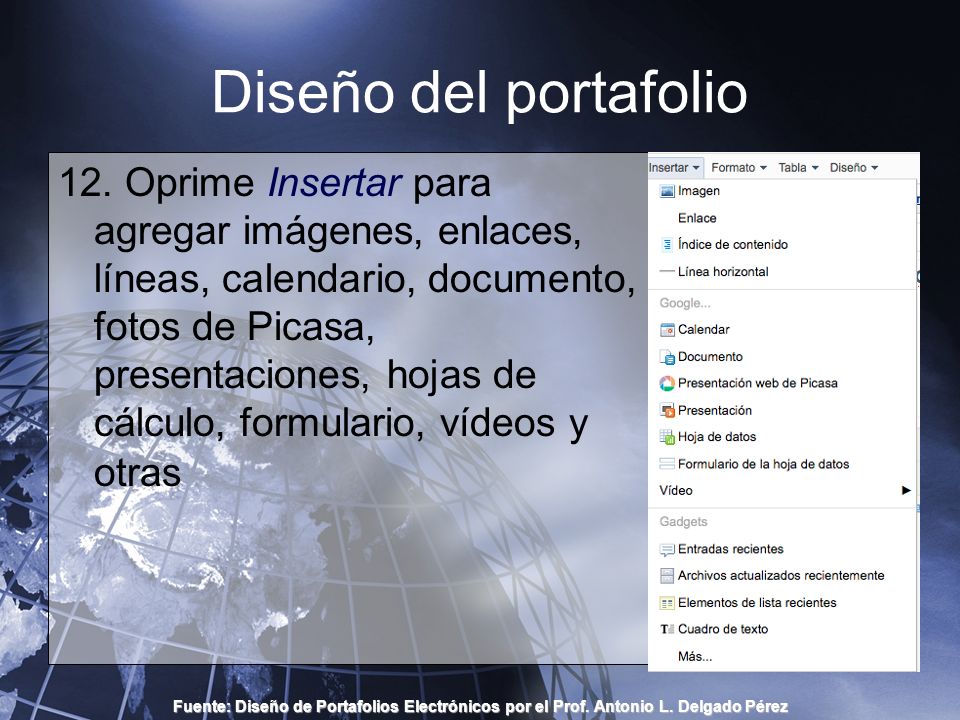This screenshot has width=960, height=720.
Task: Click the Índice de contenido icon
Action: (x=667, y=244)
